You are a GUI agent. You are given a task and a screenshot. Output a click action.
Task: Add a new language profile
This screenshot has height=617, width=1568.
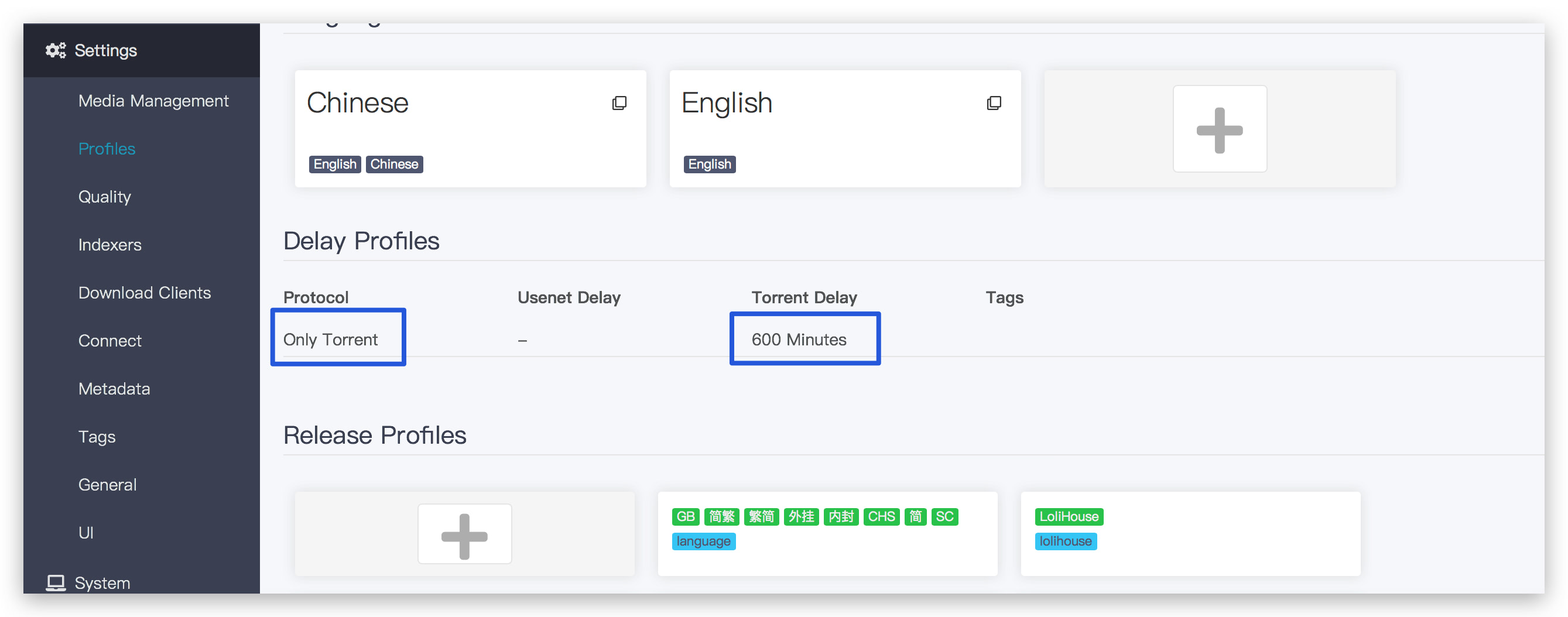(x=1219, y=129)
